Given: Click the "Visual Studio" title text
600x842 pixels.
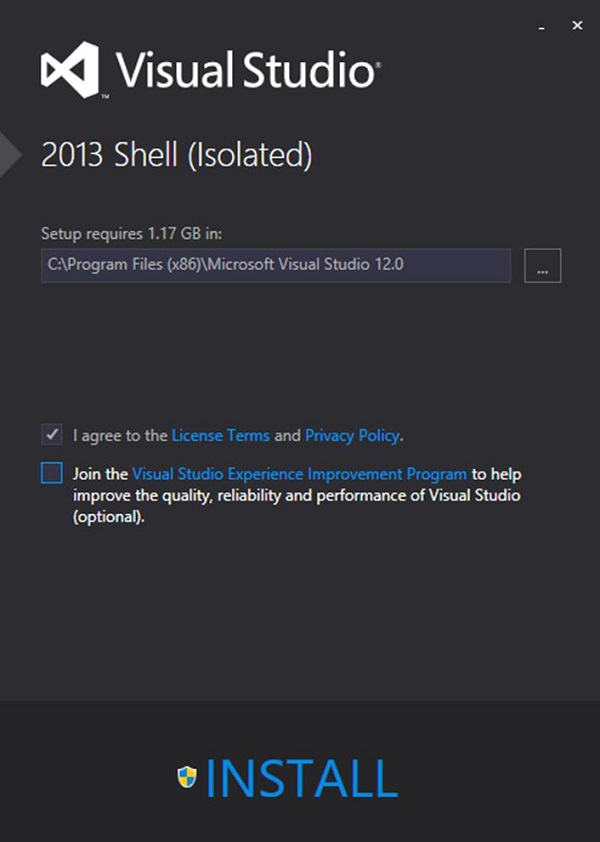Looking at the screenshot, I should point(247,71).
